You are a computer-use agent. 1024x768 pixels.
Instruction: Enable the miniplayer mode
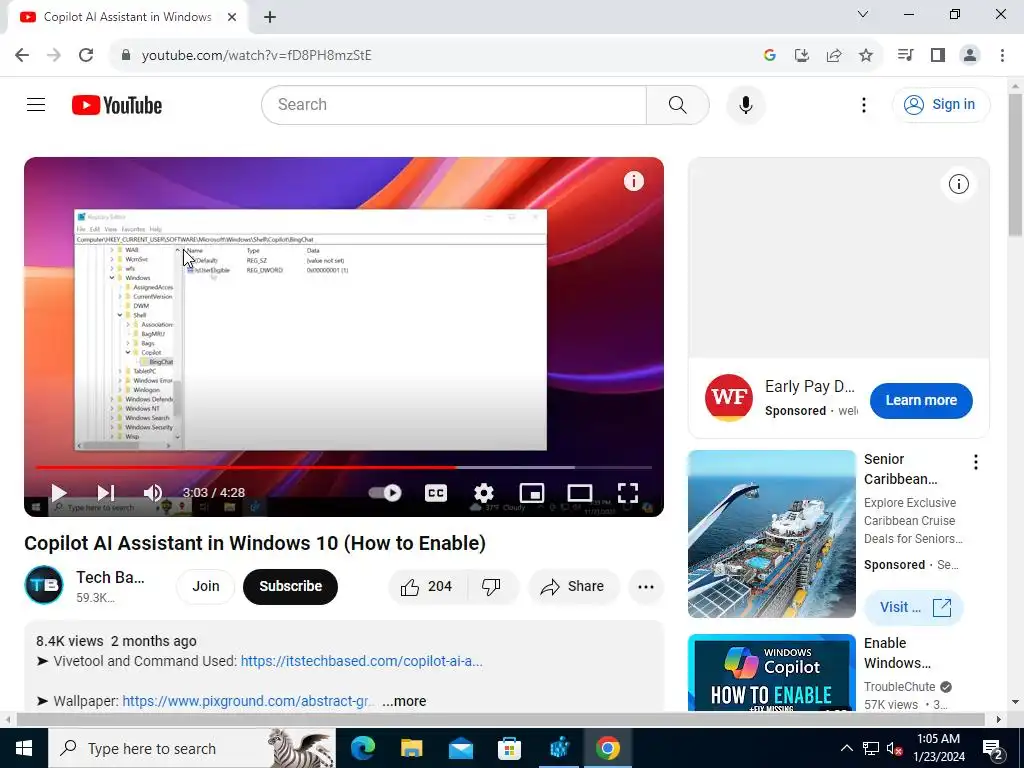click(x=532, y=492)
